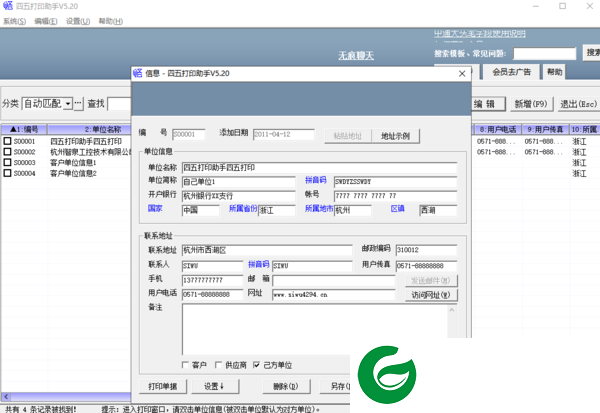
Task: Click the 编辑 button in main window
Action: (489, 104)
